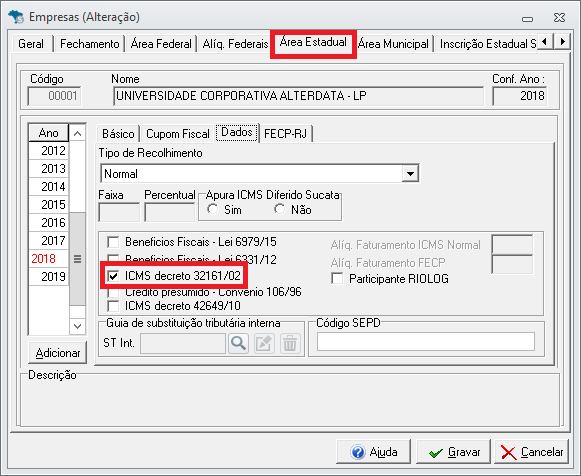Open Tipo de Recolhimento dropdown
581x476 pixels.
(x=410, y=173)
